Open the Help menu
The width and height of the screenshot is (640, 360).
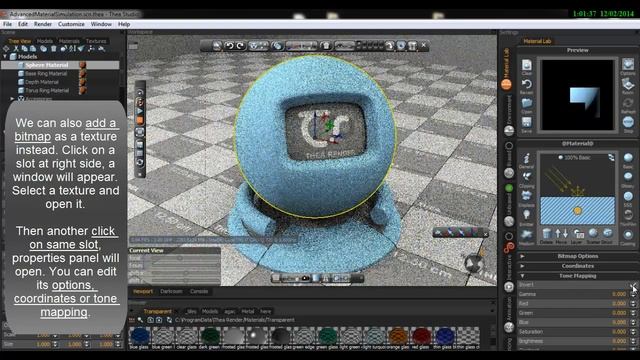[x=124, y=24]
